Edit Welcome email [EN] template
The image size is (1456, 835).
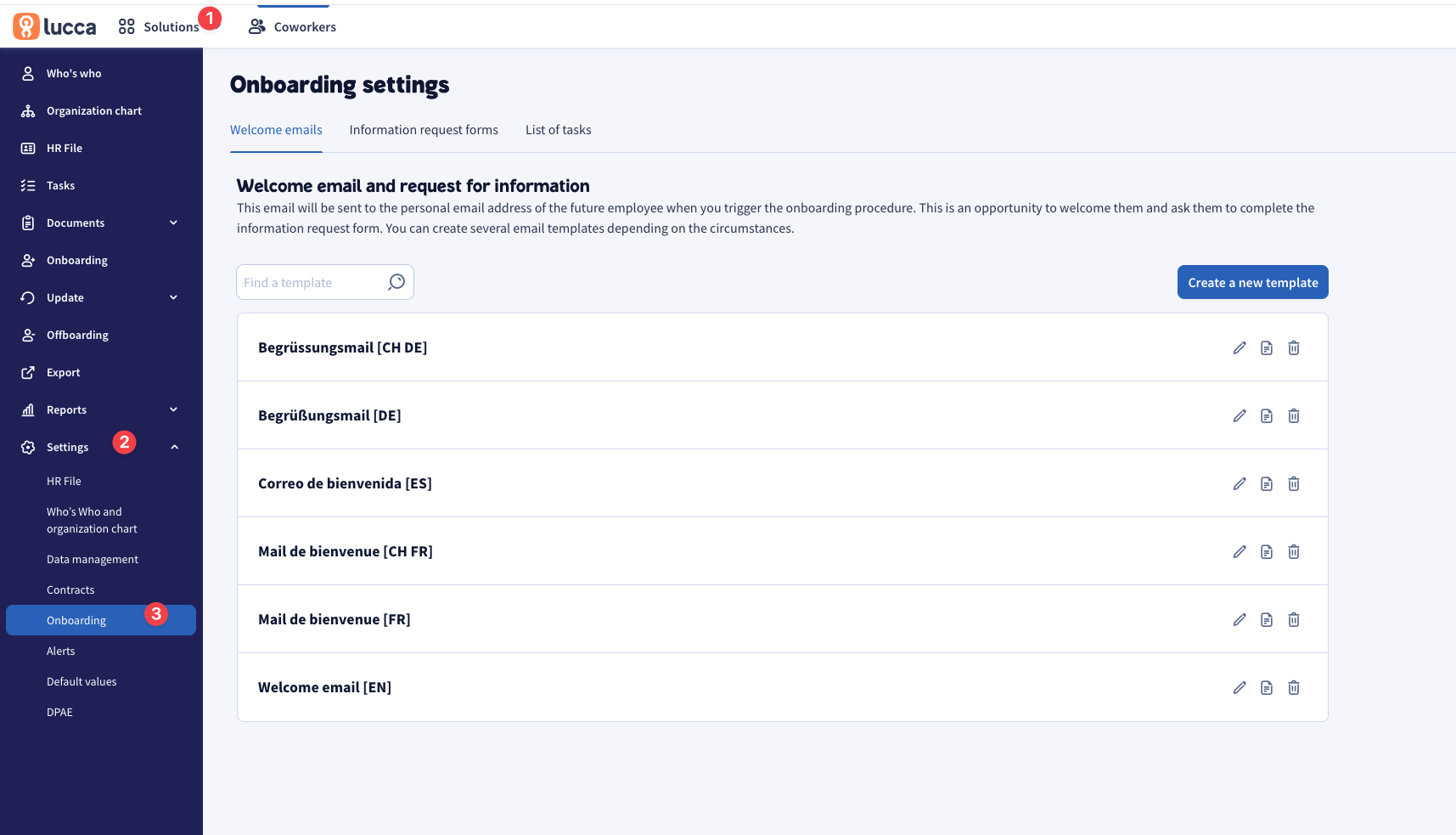(x=1240, y=687)
